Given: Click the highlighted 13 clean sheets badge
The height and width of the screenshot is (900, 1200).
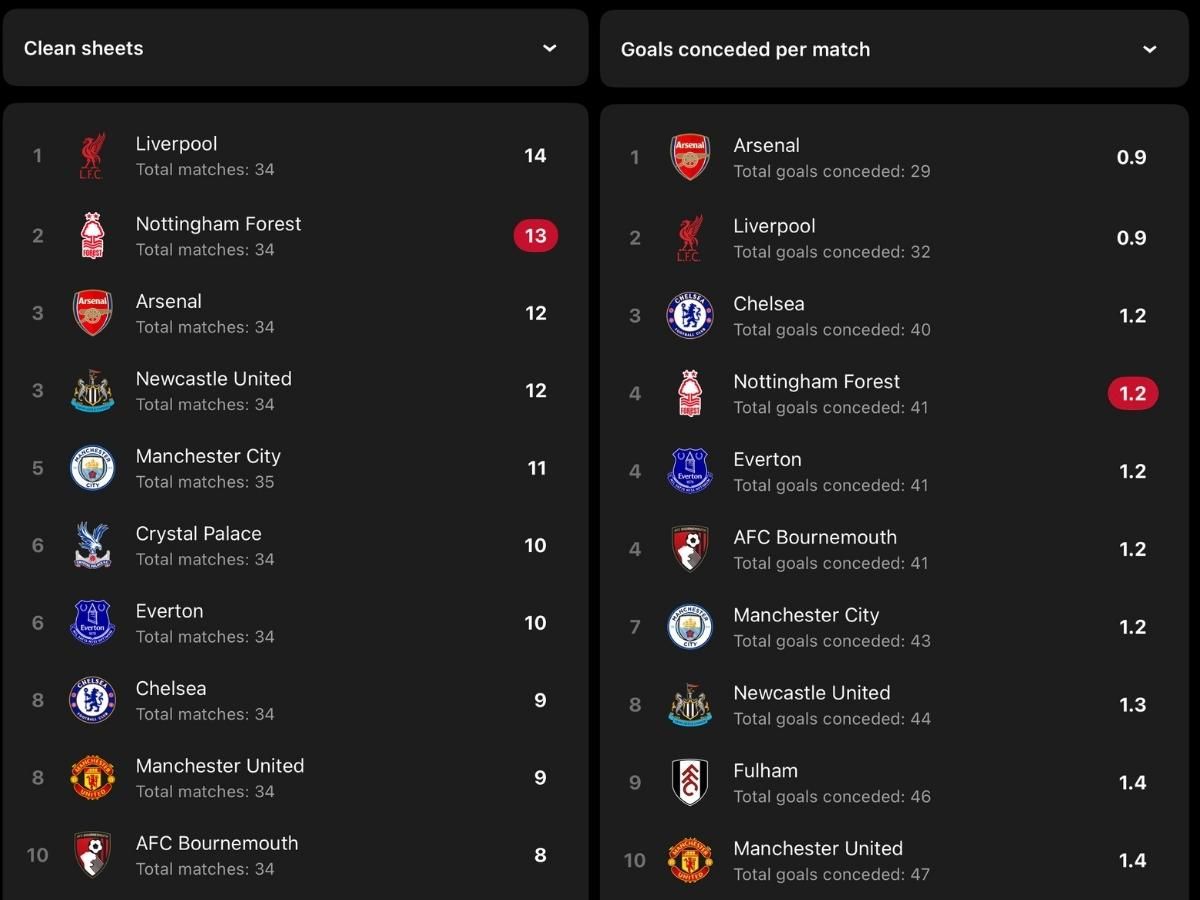Looking at the screenshot, I should [x=536, y=236].
